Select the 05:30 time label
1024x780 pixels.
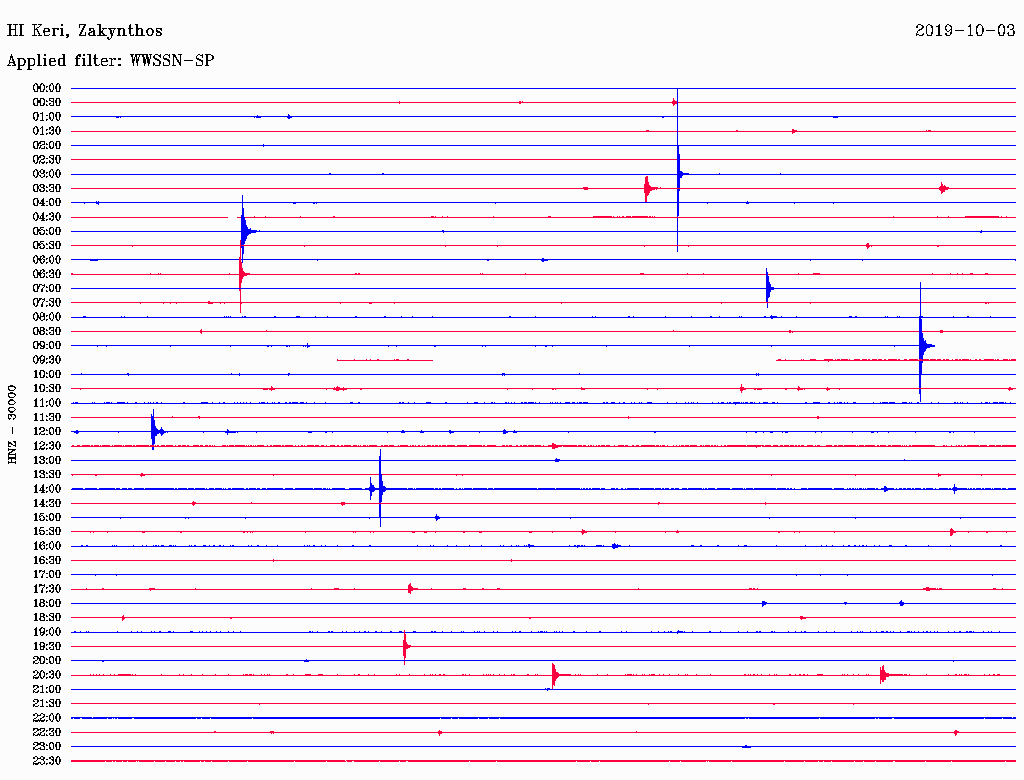pos(46,246)
